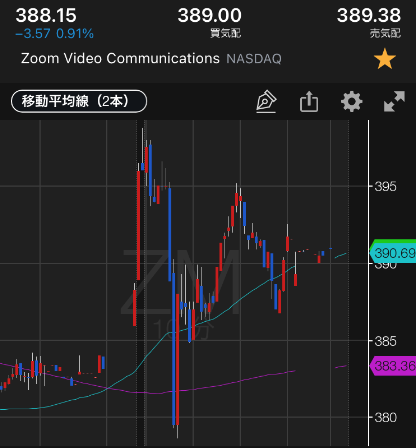Viewport: 416px width, 448px height.
Task: Click the 385 price axis label
Action: [x=385, y=341]
